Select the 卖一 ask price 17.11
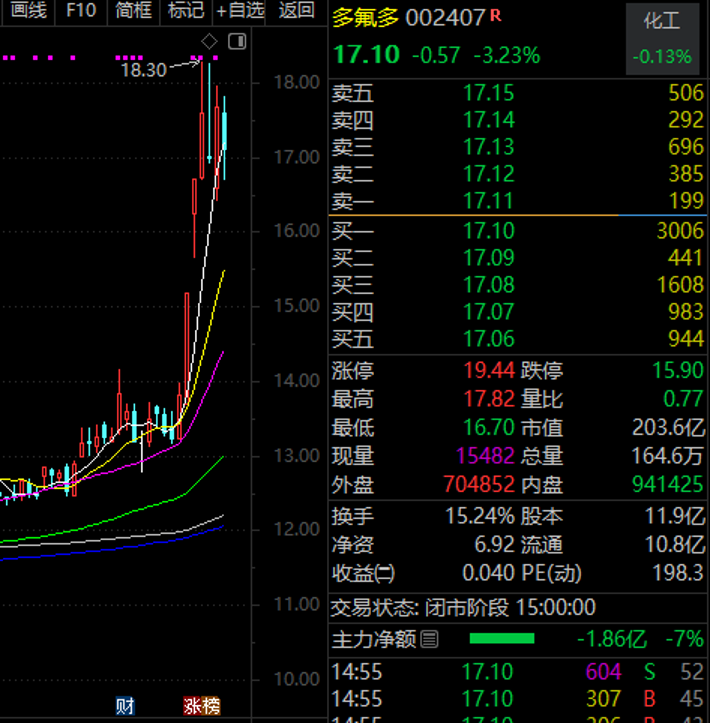 [488, 201]
